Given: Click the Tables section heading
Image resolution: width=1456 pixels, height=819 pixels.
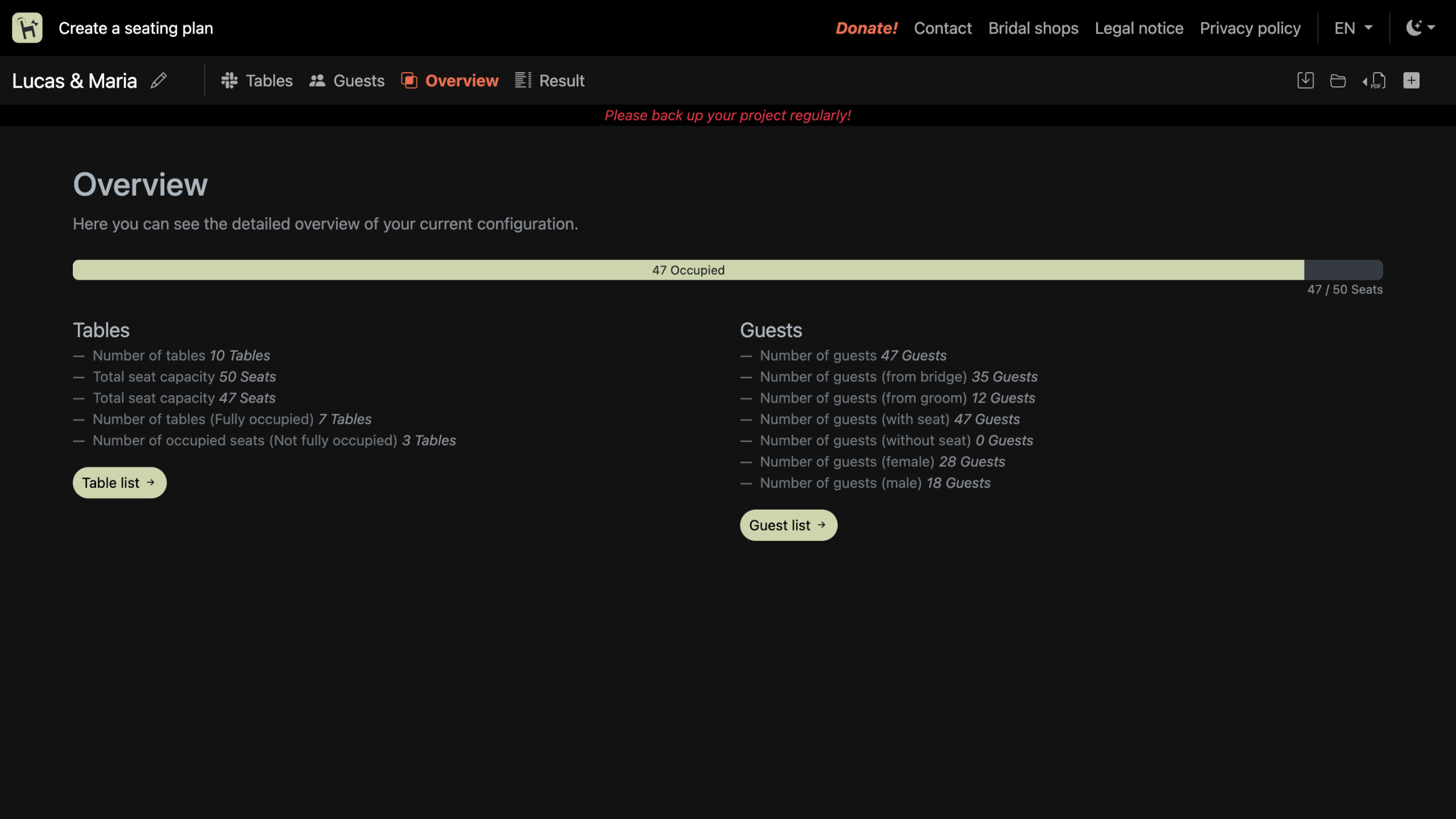Looking at the screenshot, I should tap(101, 330).
